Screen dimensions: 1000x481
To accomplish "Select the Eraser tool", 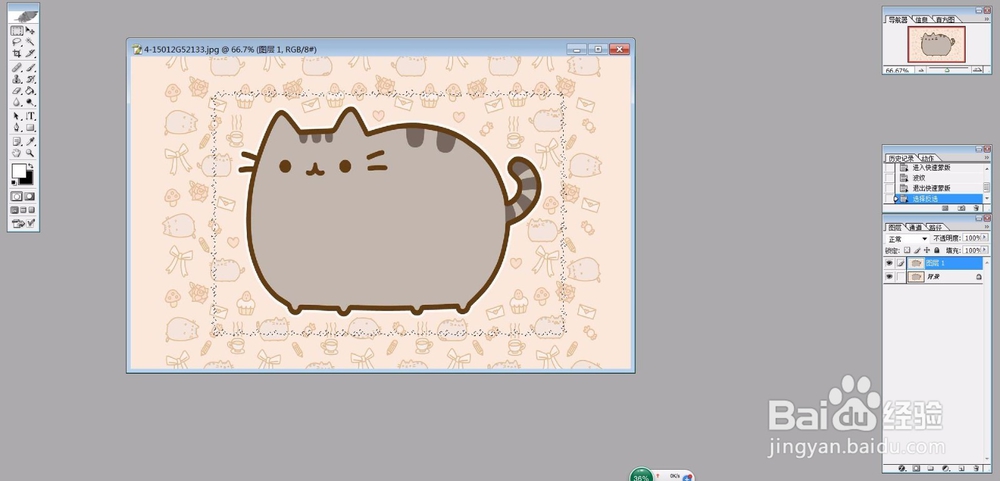I will coord(17,91).
